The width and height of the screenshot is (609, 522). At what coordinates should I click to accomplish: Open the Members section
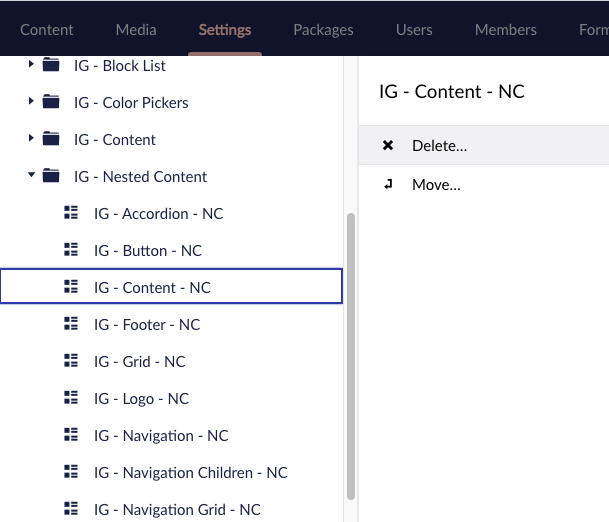pos(506,30)
